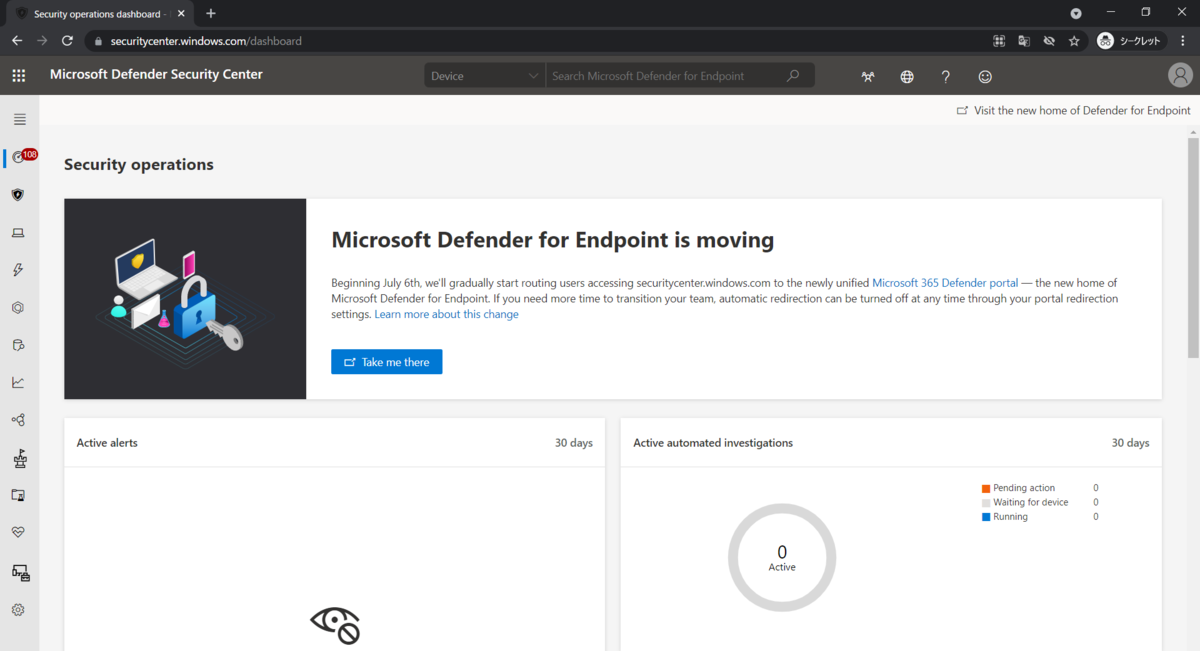Open the user account avatar

1180,76
